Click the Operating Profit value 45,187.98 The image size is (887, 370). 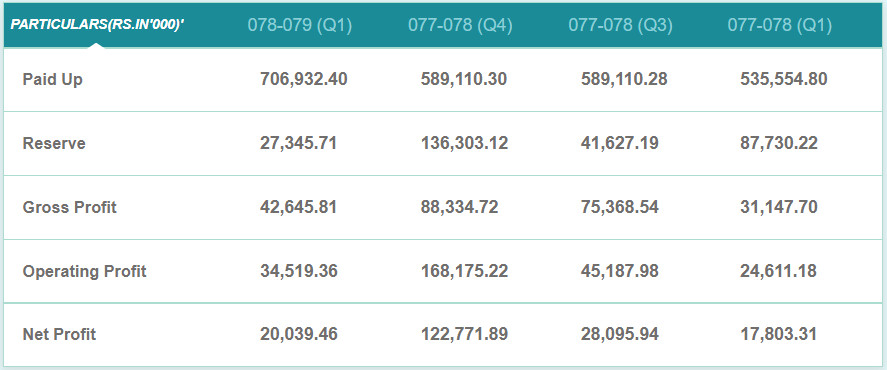tap(619, 272)
